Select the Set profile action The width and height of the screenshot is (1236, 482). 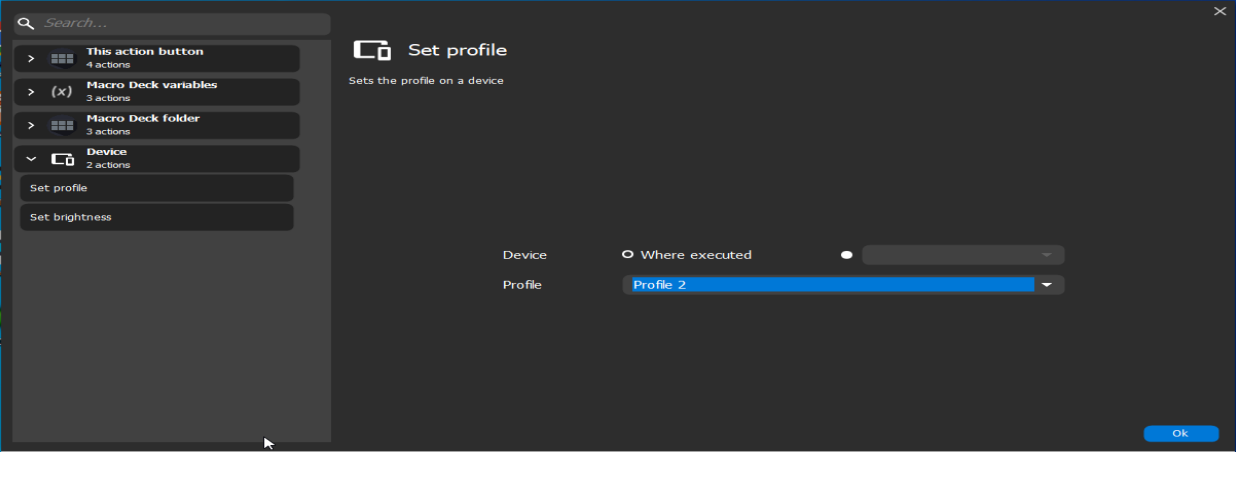coord(156,188)
